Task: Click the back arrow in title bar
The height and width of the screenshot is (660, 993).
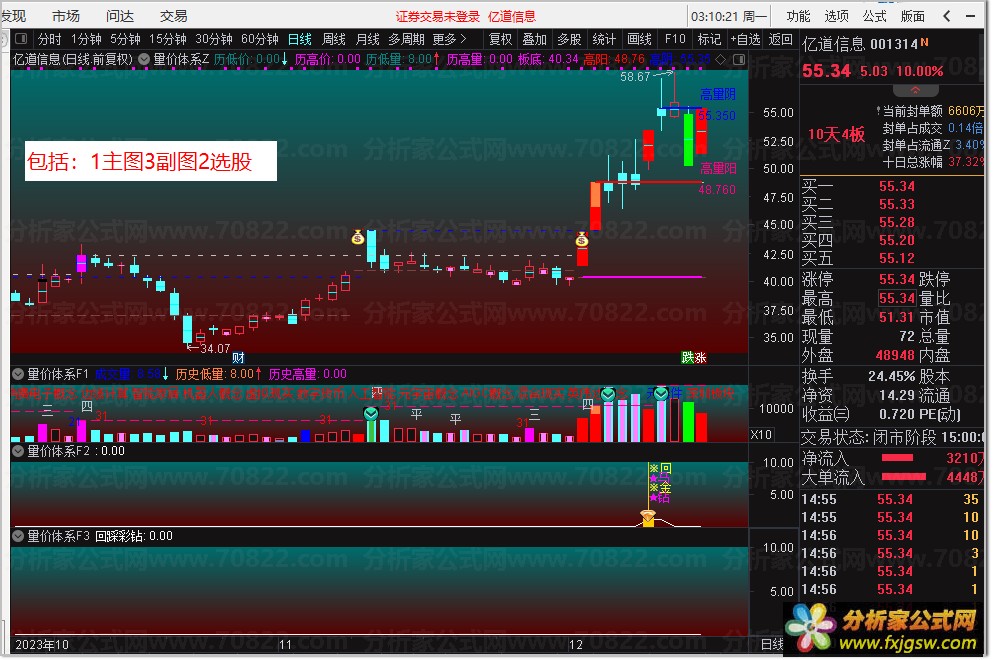Action: 947,16
